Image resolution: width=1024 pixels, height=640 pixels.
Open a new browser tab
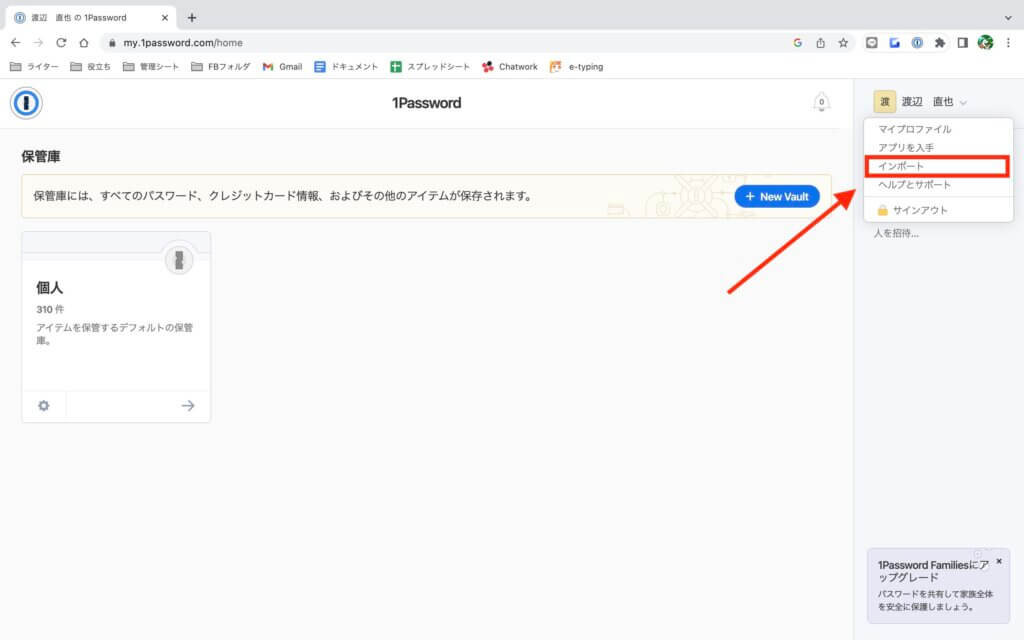[191, 18]
